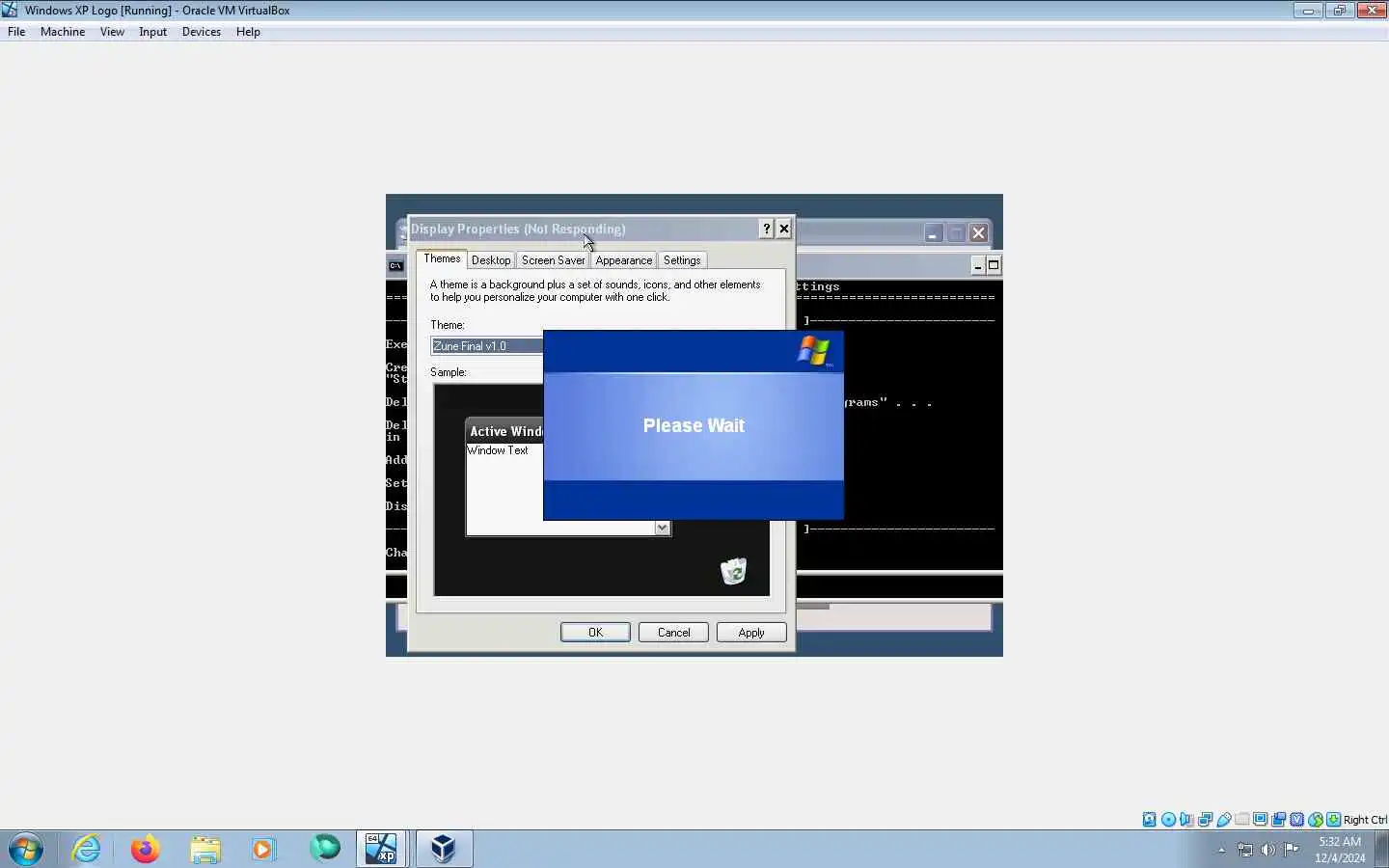Click the virtualization V chip status icon
Screen dimensions: 1389x868
1297,820
